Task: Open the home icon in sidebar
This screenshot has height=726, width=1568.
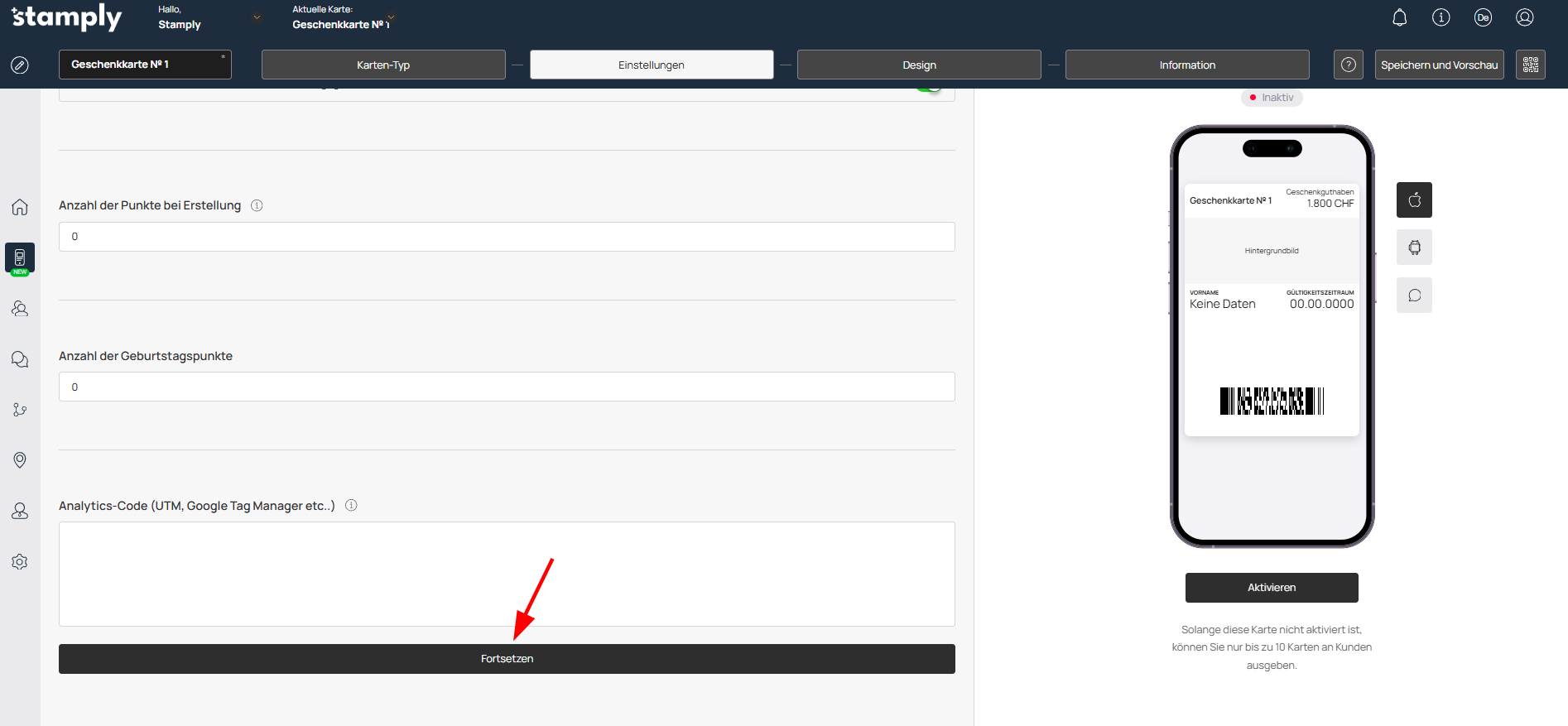Action: pyautogui.click(x=20, y=207)
